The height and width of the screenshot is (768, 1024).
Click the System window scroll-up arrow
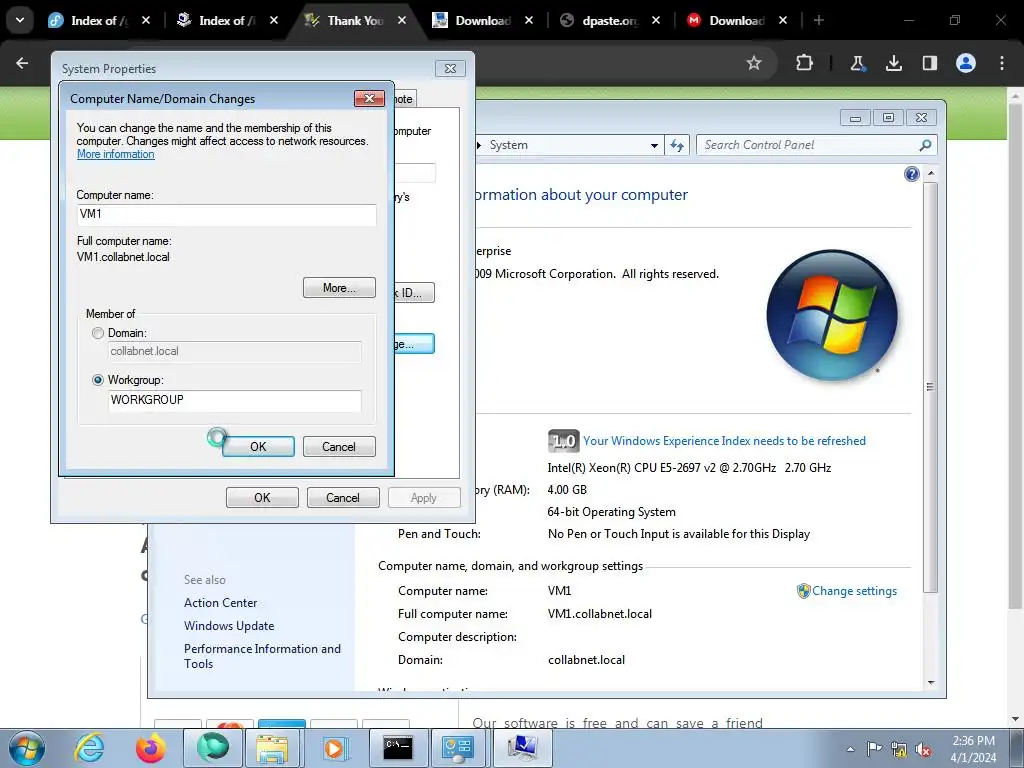[931, 173]
